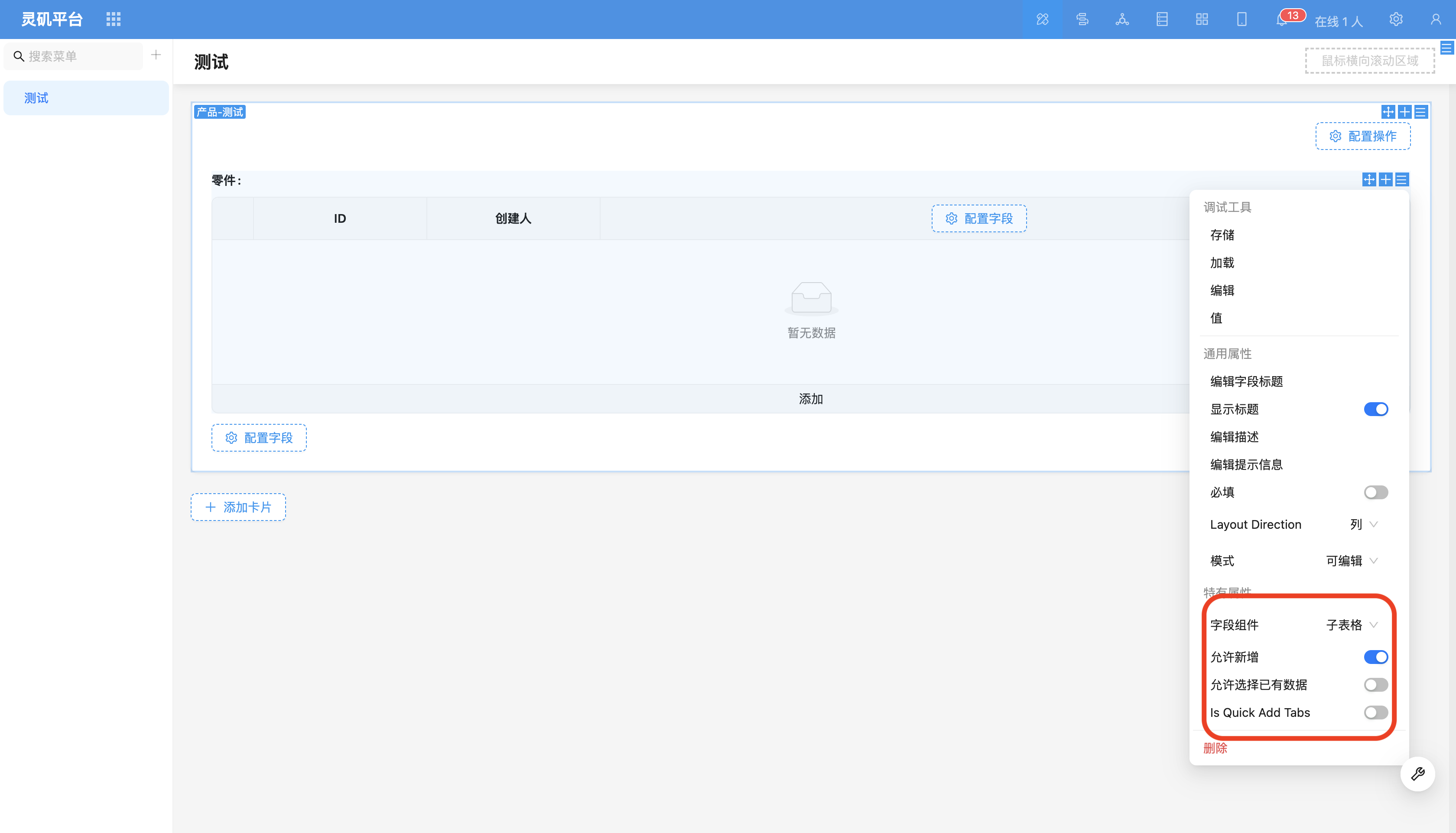Toggle 必填 switch
Viewport: 1456px width, 833px height.
pos(1376,492)
